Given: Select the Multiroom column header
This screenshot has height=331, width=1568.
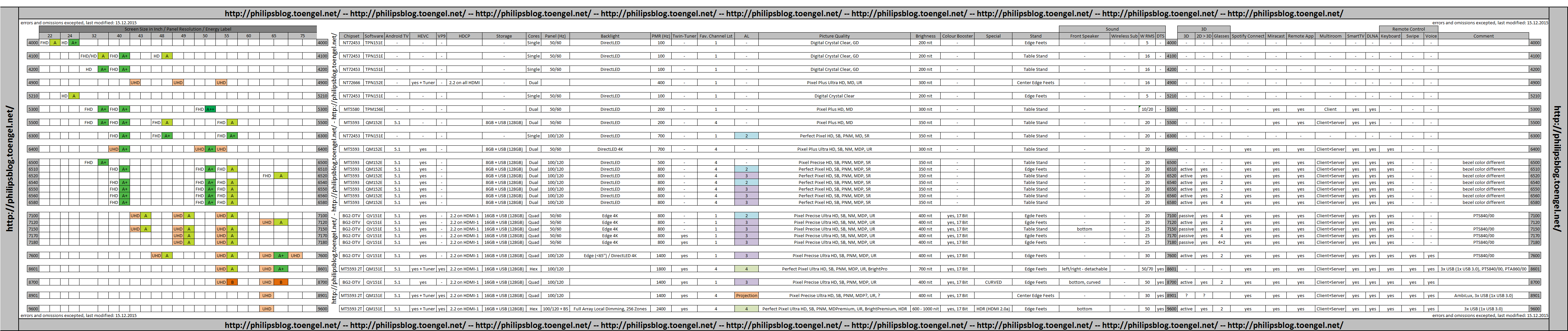Looking at the screenshot, I should pyautogui.click(x=1330, y=36).
